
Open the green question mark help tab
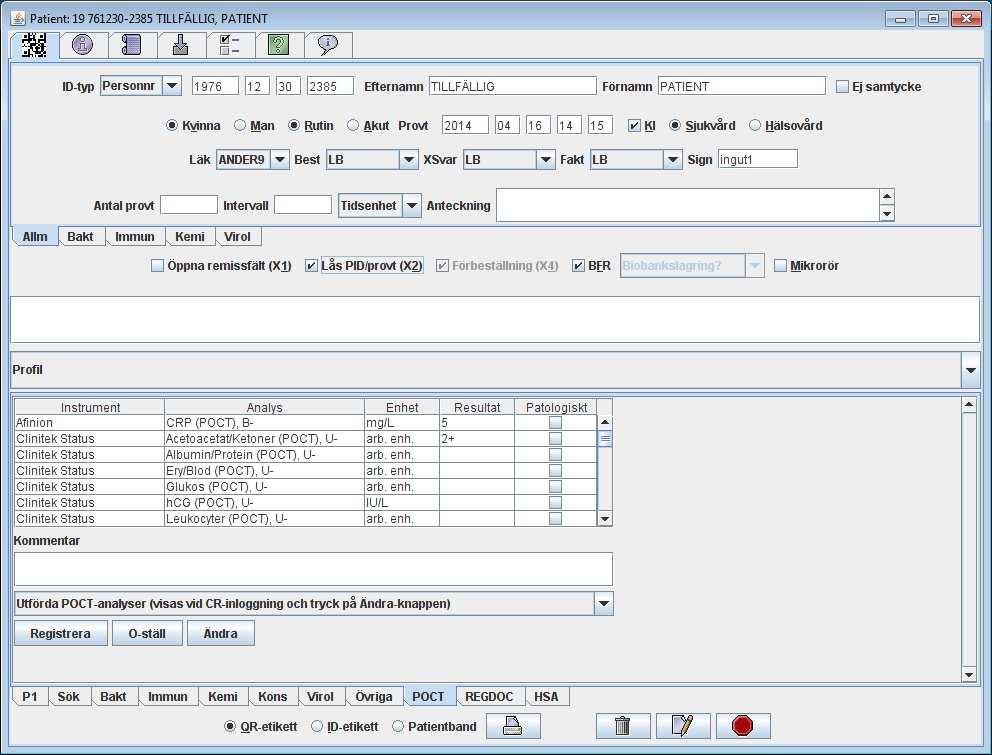(278, 44)
